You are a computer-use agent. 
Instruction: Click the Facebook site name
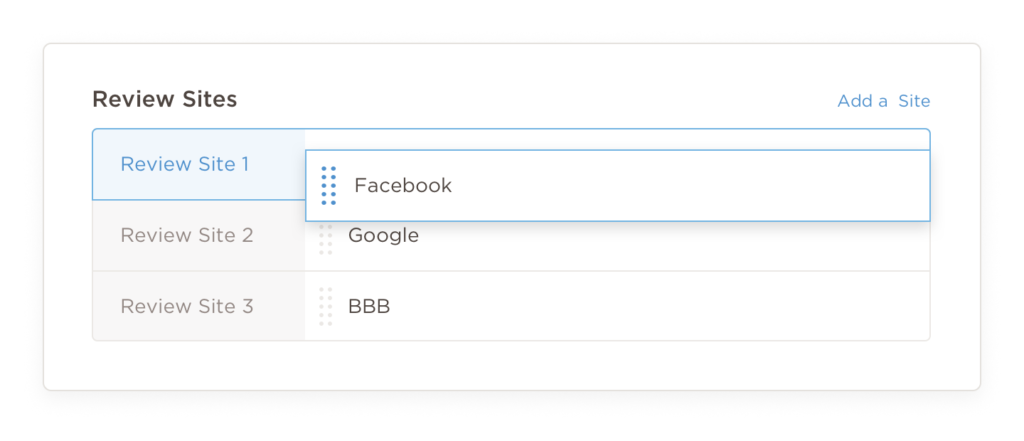click(403, 186)
